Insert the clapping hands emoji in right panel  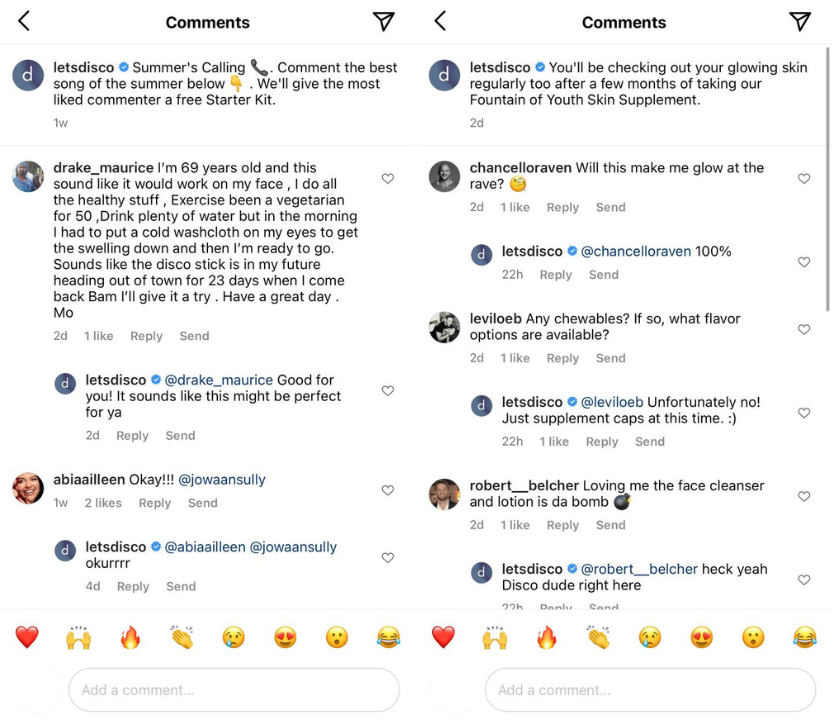pos(598,637)
